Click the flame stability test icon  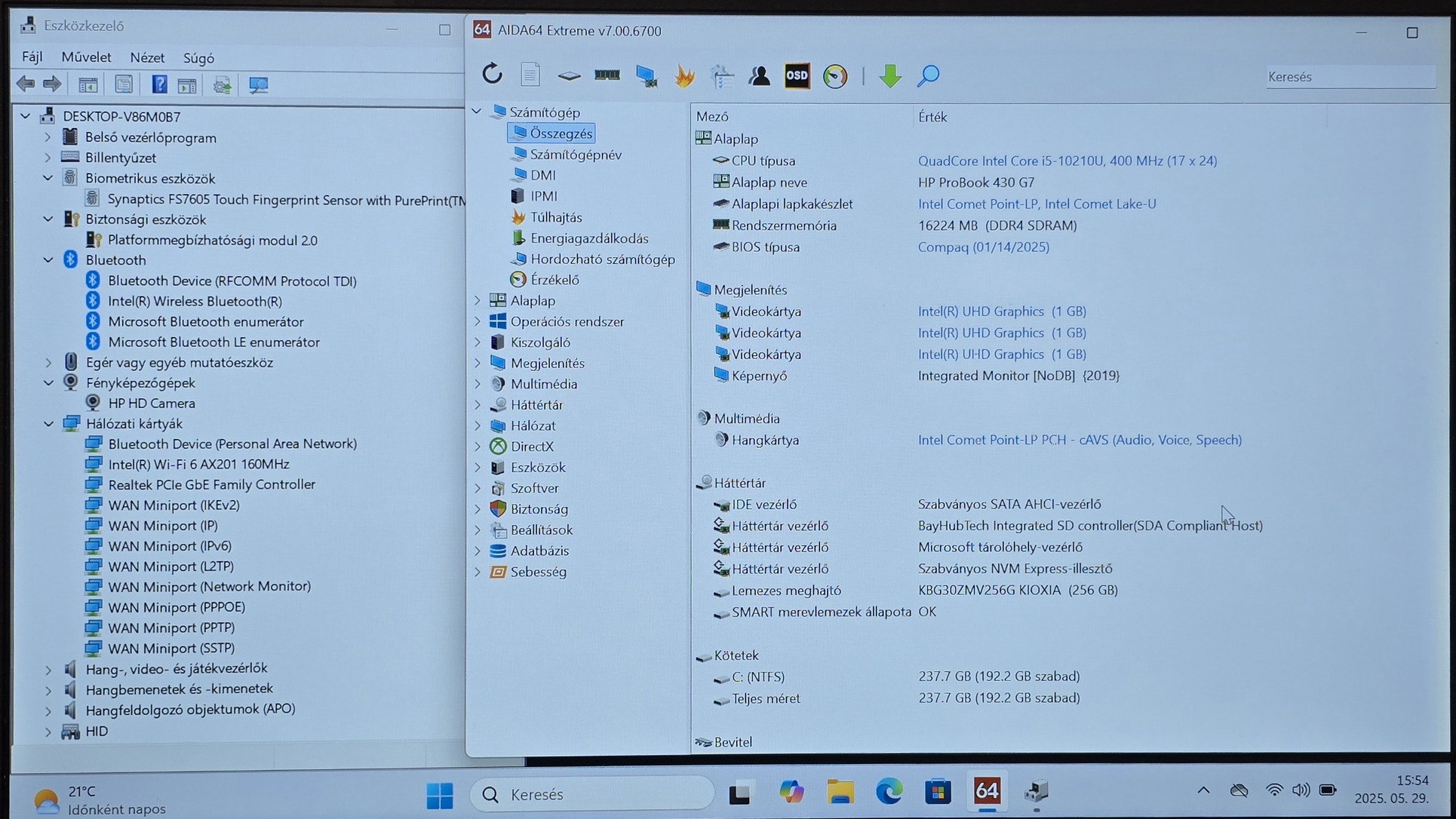pyautogui.click(x=684, y=75)
